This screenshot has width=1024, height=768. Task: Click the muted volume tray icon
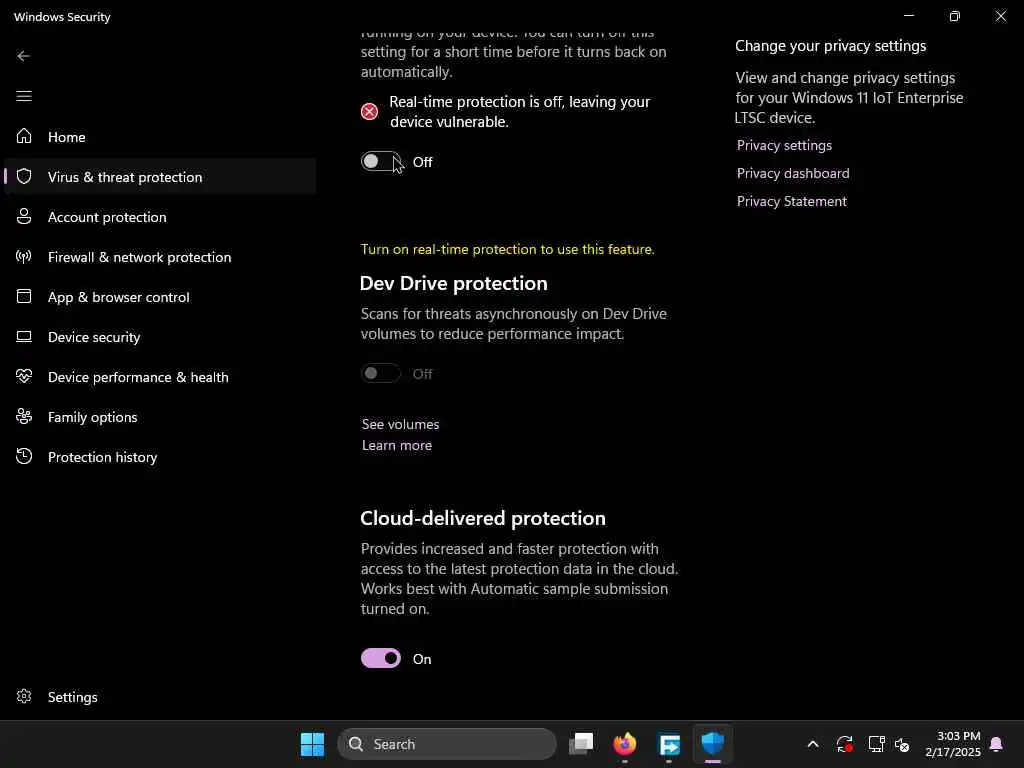pos(902,744)
